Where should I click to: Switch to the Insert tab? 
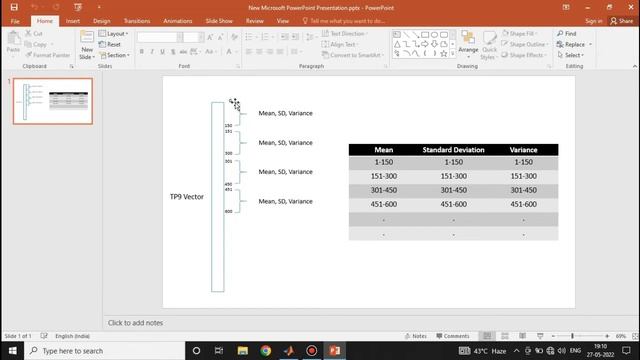tap(73, 21)
